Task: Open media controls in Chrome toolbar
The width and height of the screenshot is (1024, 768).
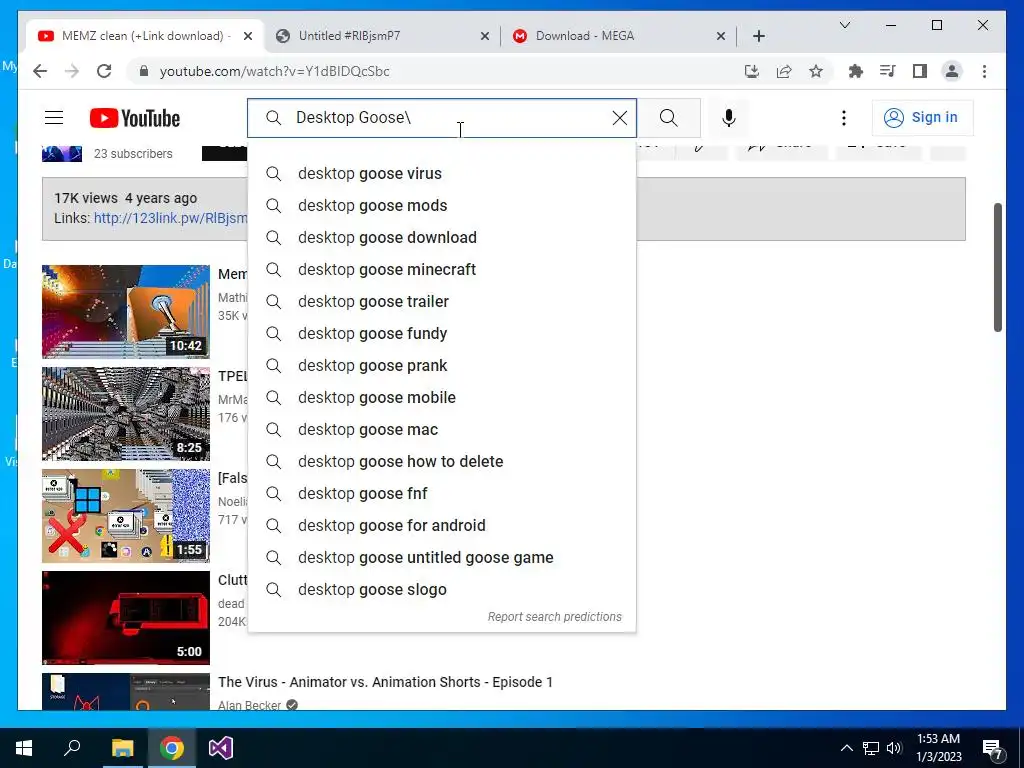Action: (888, 71)
